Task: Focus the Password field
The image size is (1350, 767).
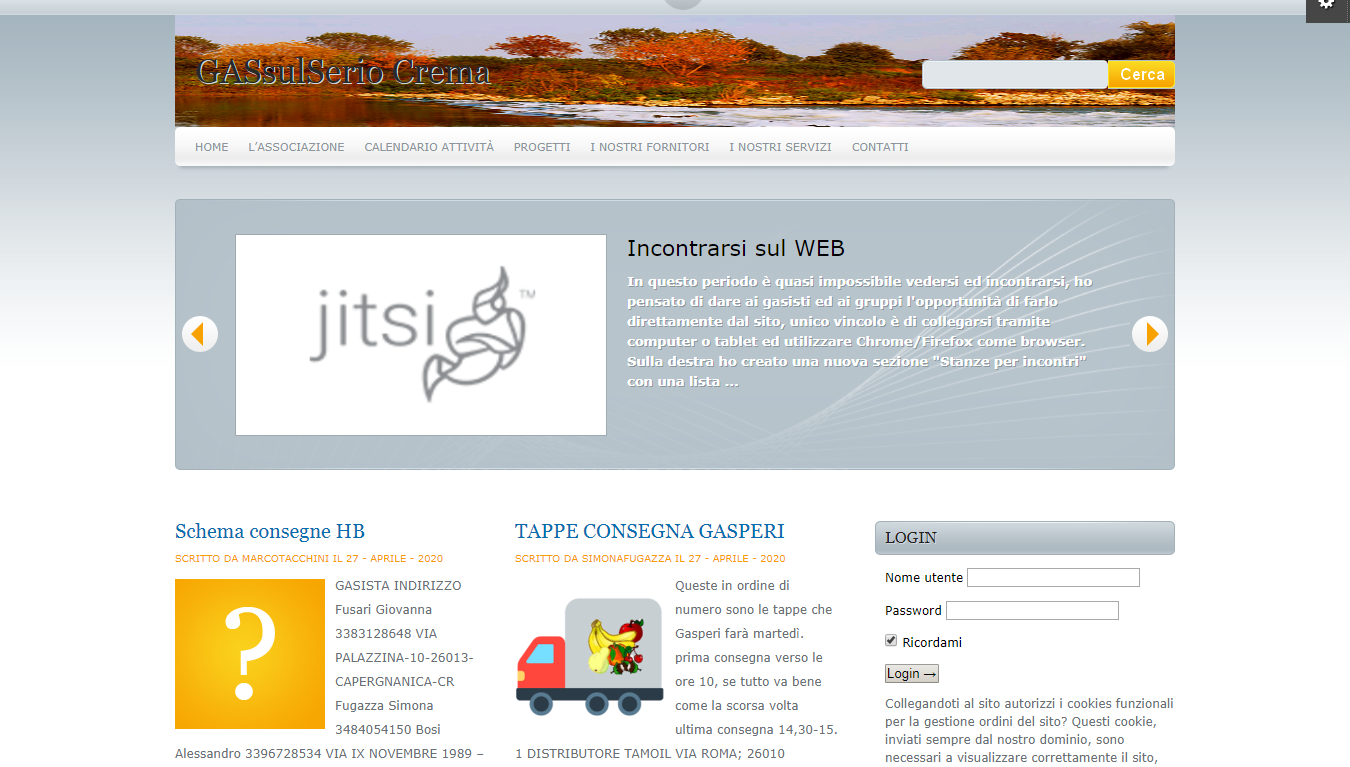Action: coord(1032,610)
